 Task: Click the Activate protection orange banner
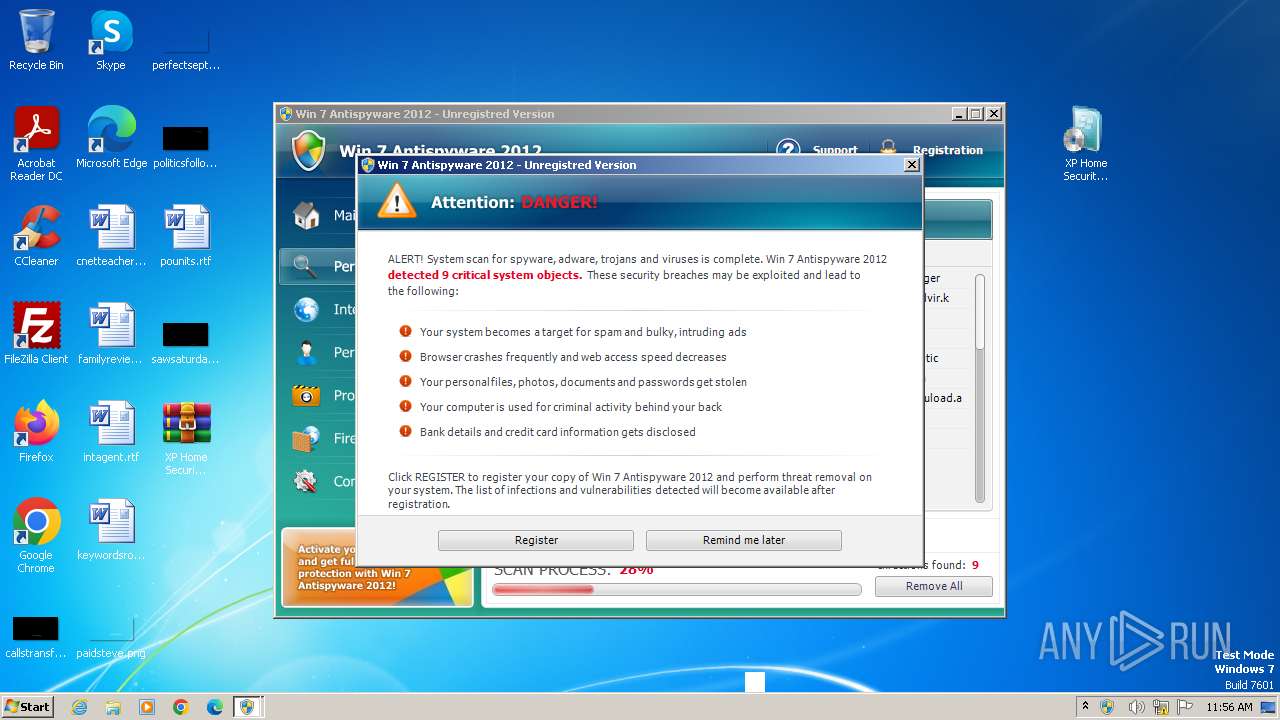click(378, 567)
